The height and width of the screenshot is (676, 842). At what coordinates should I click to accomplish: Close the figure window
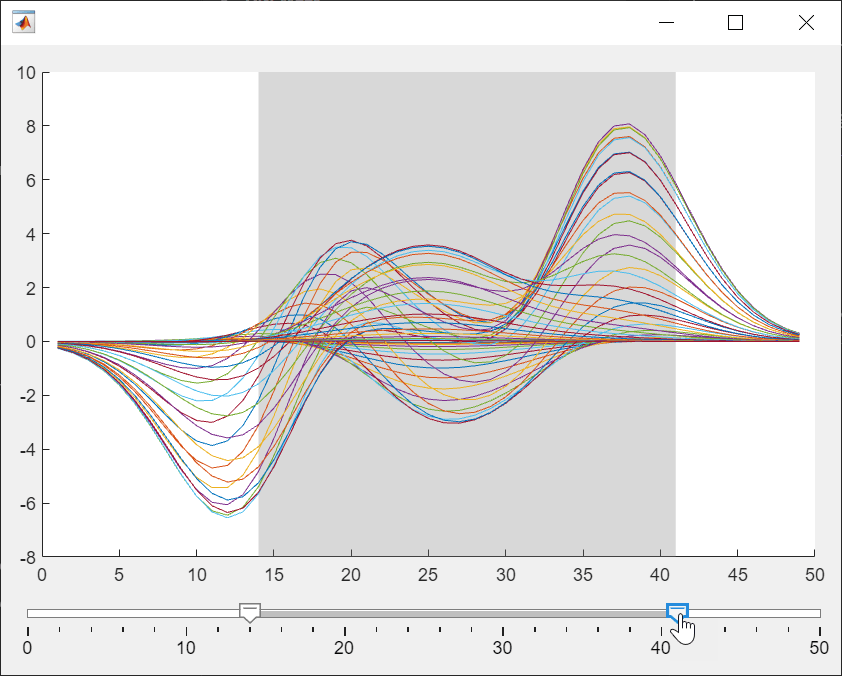(x=806, y=23)
